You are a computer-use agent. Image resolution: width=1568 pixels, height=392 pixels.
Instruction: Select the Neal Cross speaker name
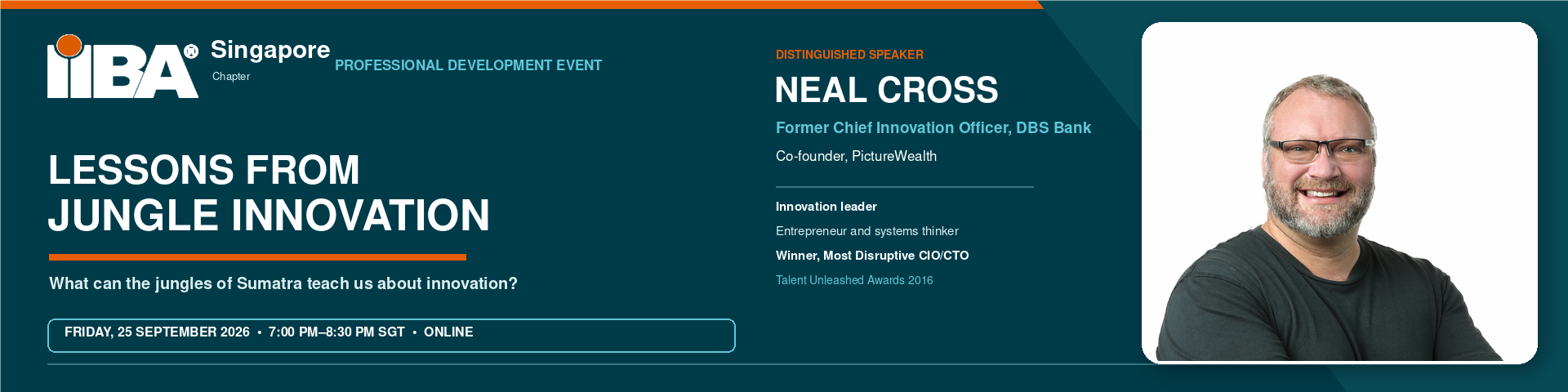click(x=886, y=90)
